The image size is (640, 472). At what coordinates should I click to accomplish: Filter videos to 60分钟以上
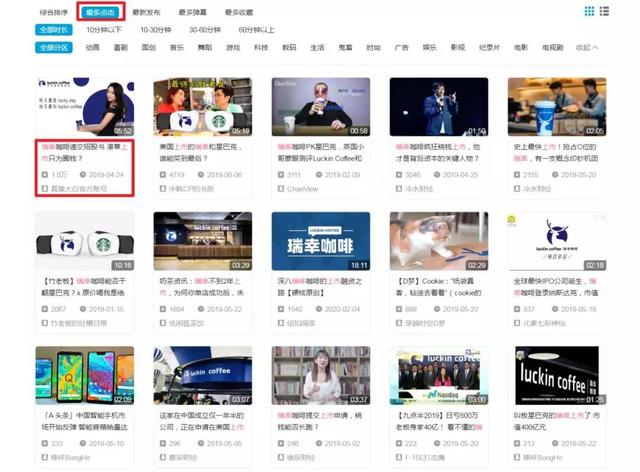pos(256,30)
